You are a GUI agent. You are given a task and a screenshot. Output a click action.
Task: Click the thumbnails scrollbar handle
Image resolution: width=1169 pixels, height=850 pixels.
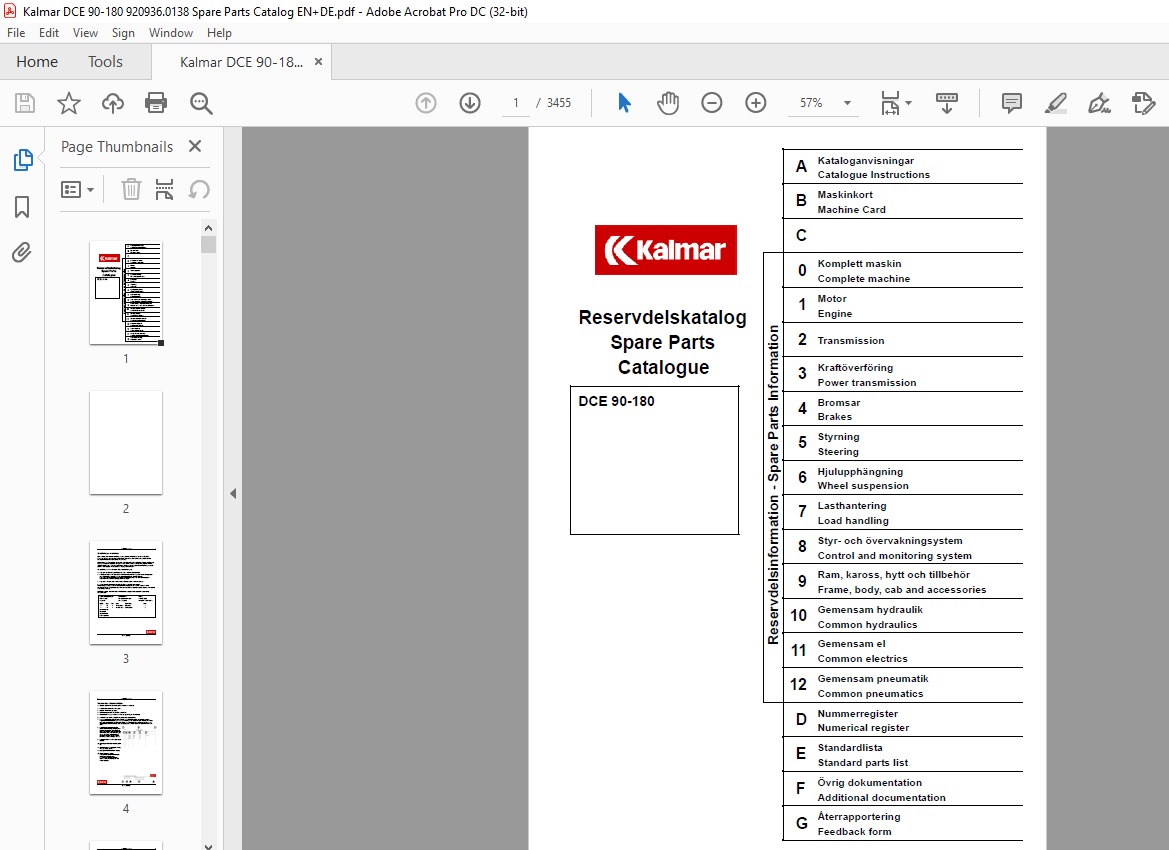coord(208,245)
